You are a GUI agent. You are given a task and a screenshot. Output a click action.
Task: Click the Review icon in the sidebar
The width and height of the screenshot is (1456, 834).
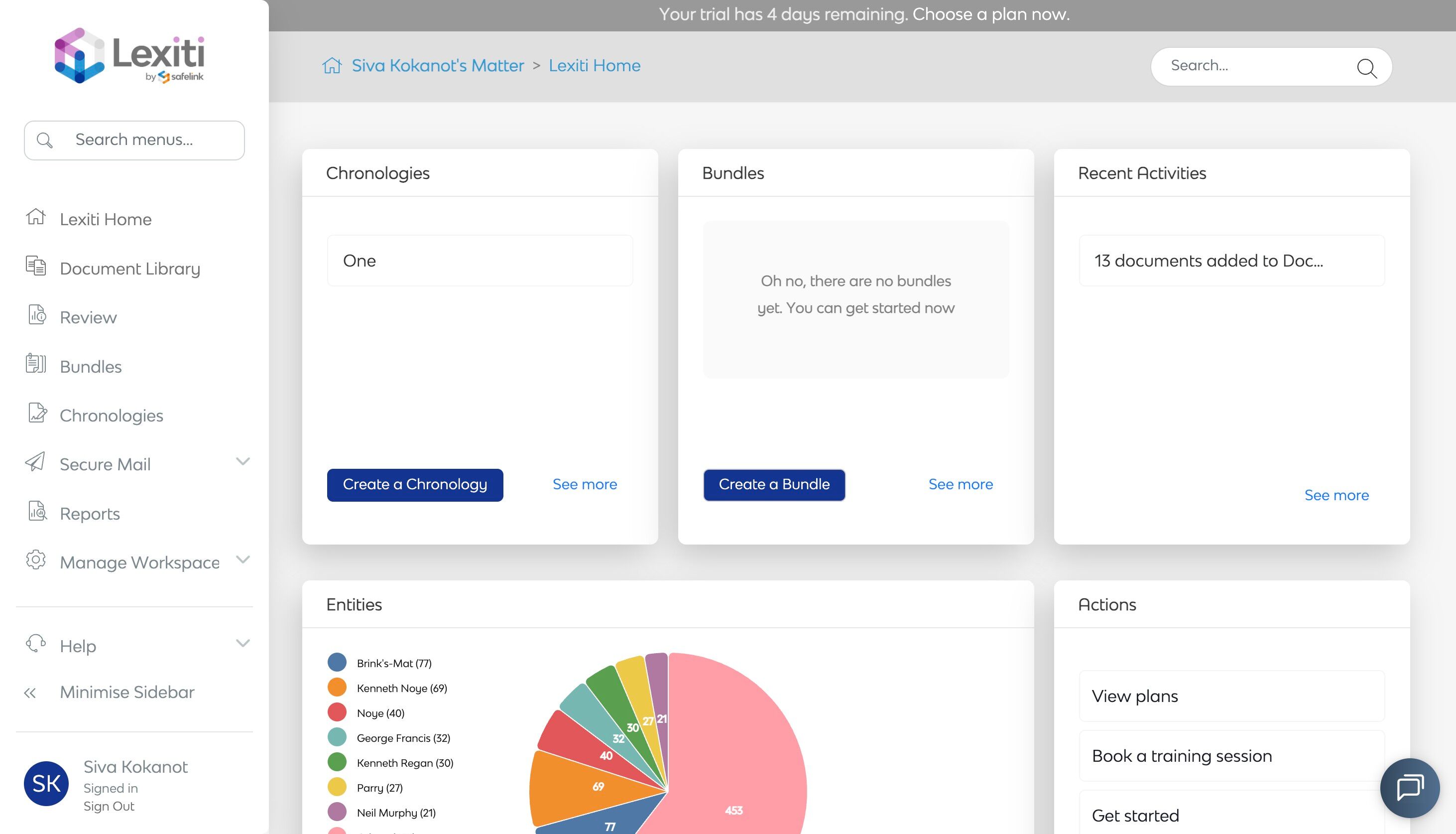tap(37, 315)
